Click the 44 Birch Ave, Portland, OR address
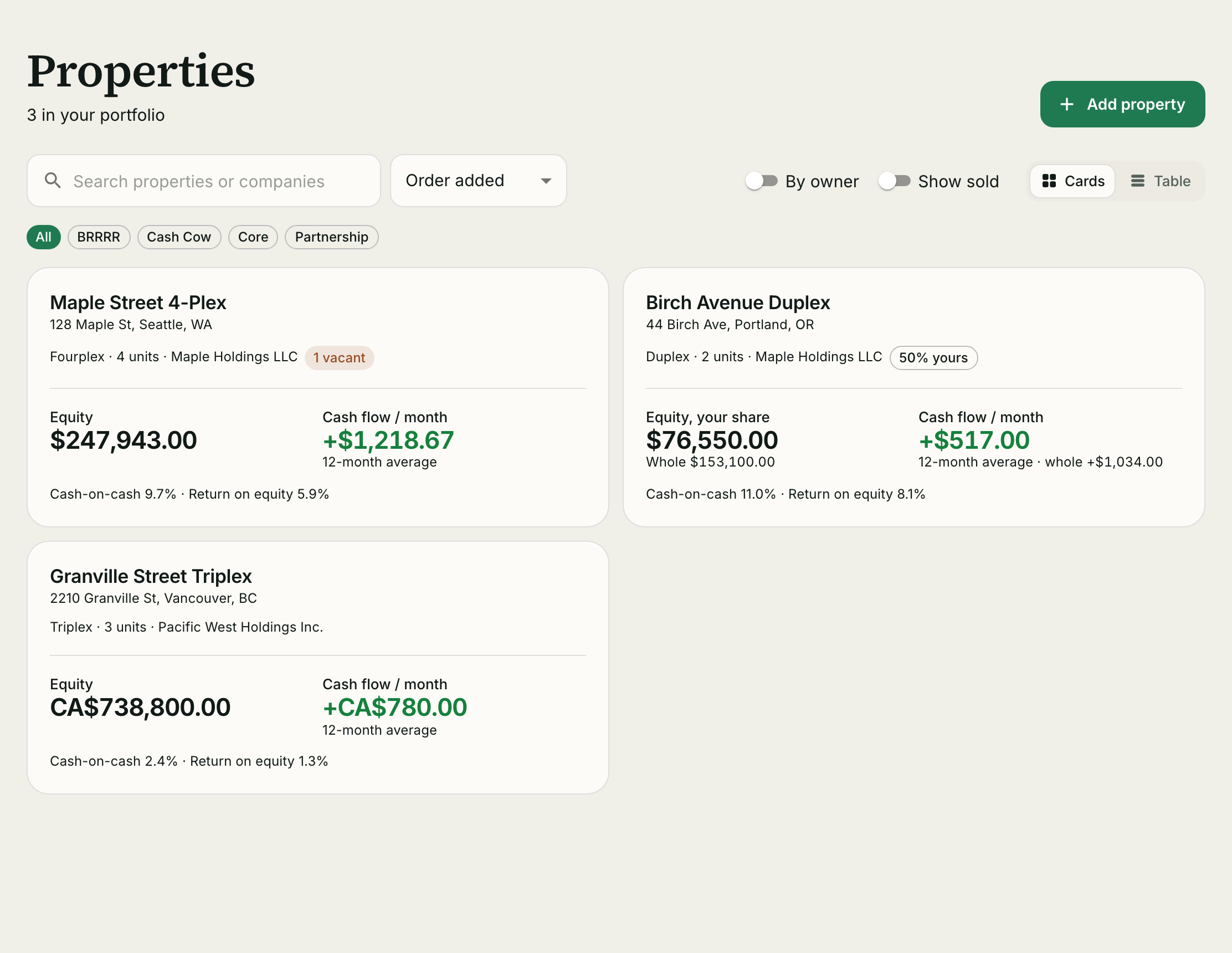 pos(730,325)
